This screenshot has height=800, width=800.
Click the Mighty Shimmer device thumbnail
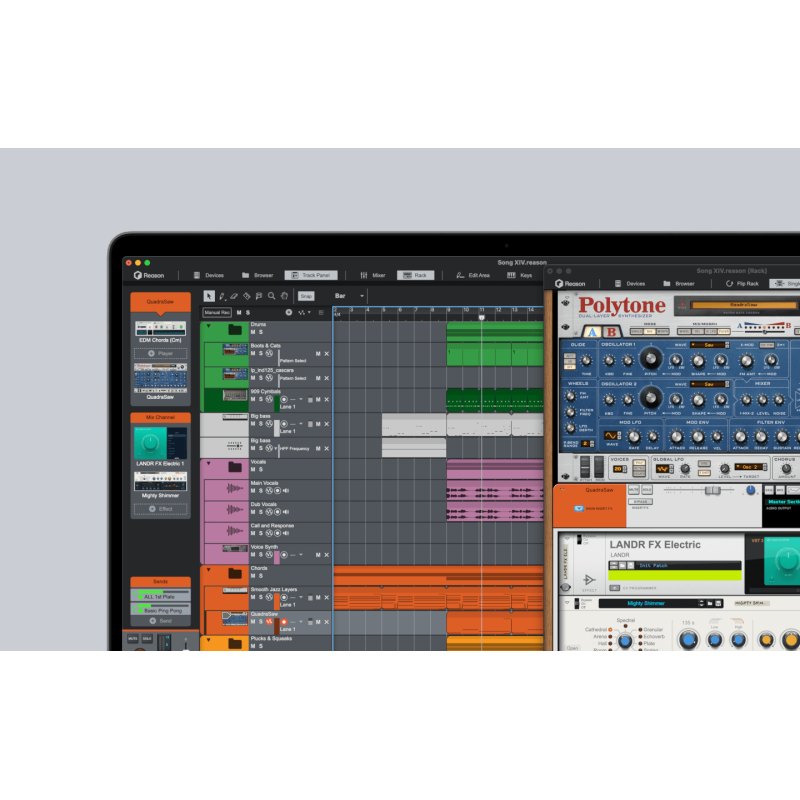coord(160,481)
